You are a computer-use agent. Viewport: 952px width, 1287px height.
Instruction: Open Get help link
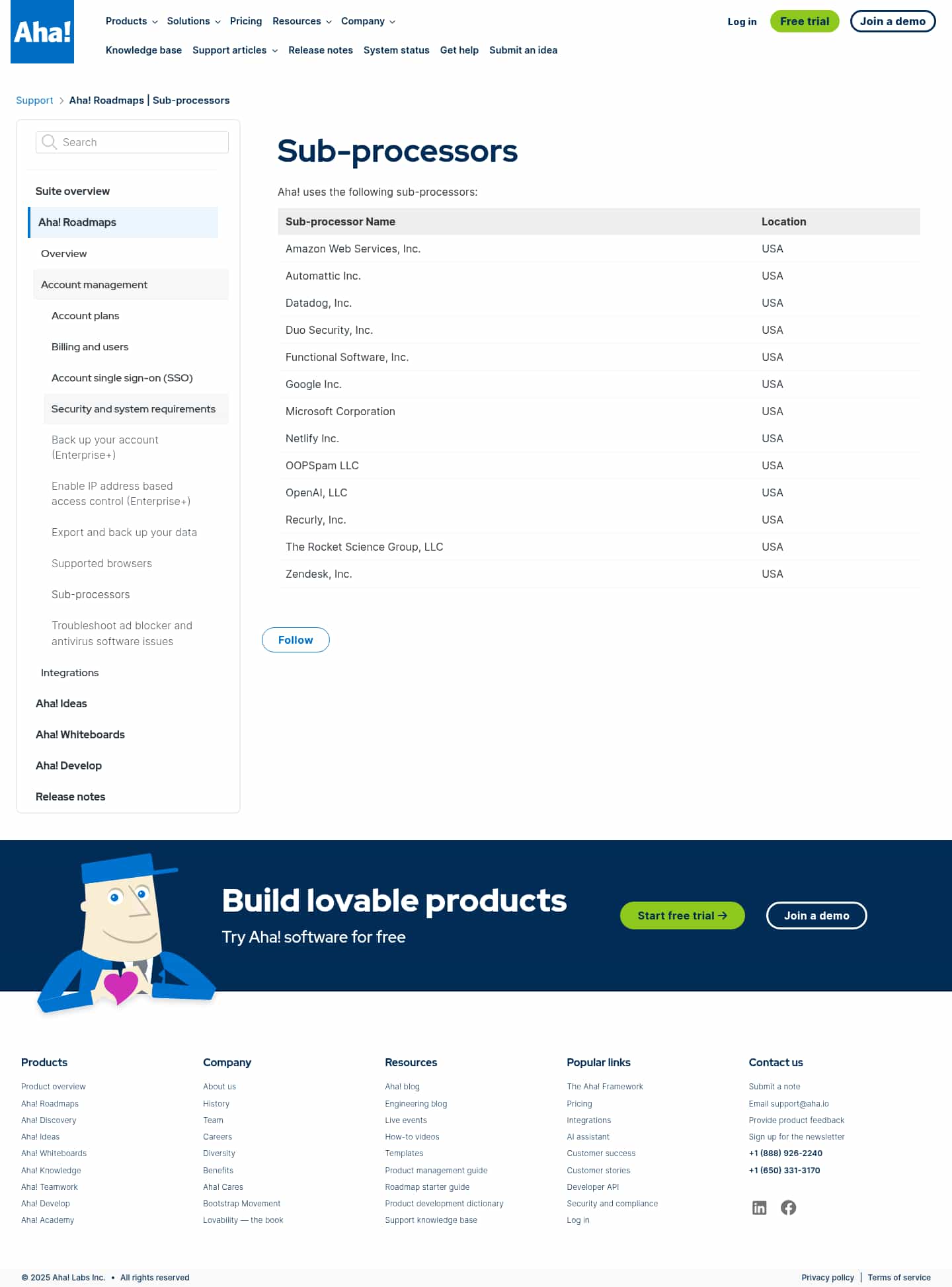tap(459, 50)
